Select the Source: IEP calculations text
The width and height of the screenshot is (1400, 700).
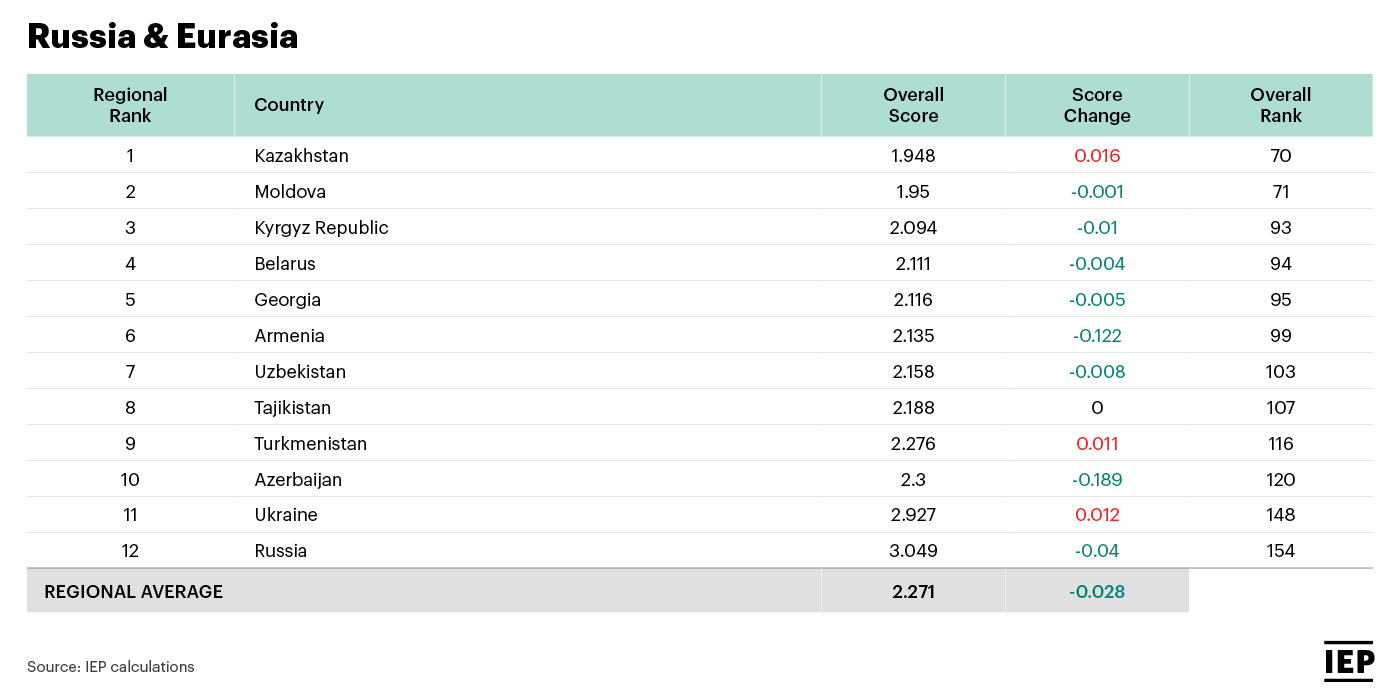pyautogui.click(x=111, y=667)
